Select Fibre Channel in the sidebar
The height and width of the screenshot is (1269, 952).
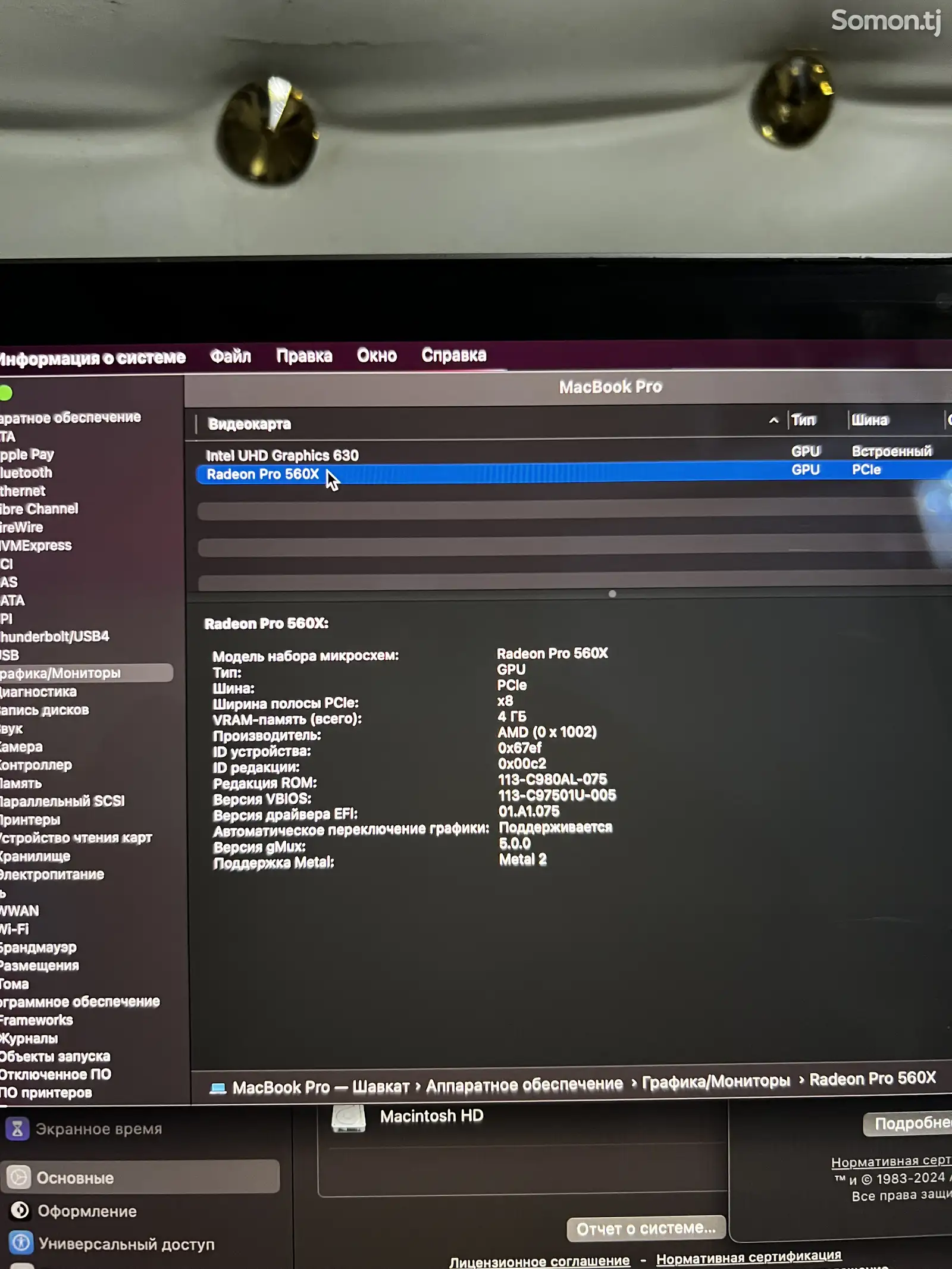39,509
